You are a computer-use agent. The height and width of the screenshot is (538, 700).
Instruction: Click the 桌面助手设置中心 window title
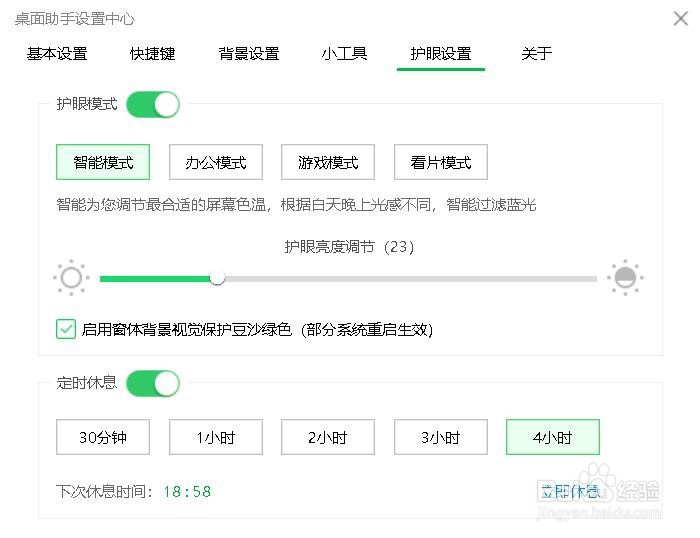tap(75, 19)
